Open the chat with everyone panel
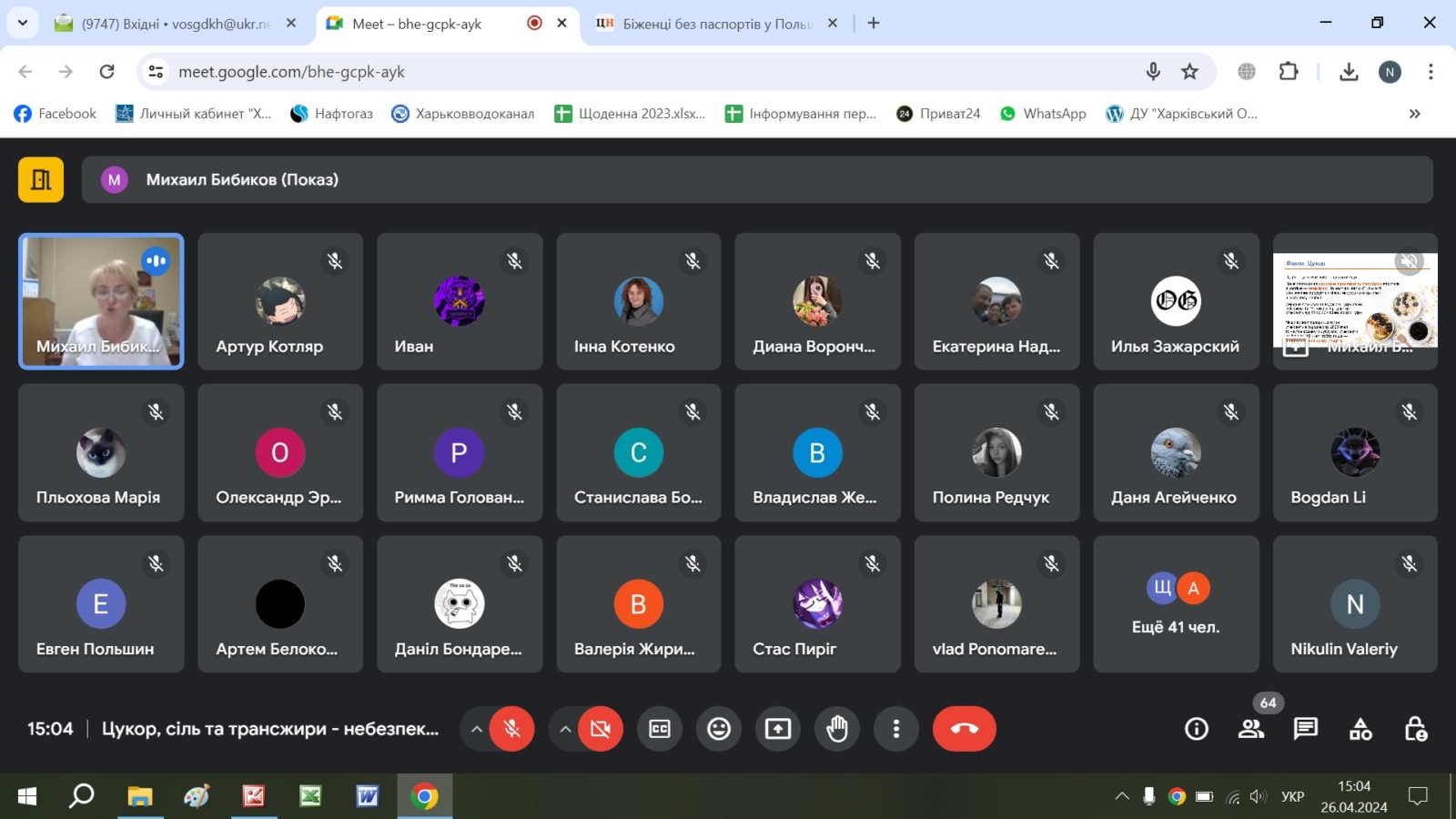1456x819 pixels. tap(1306, 729)
